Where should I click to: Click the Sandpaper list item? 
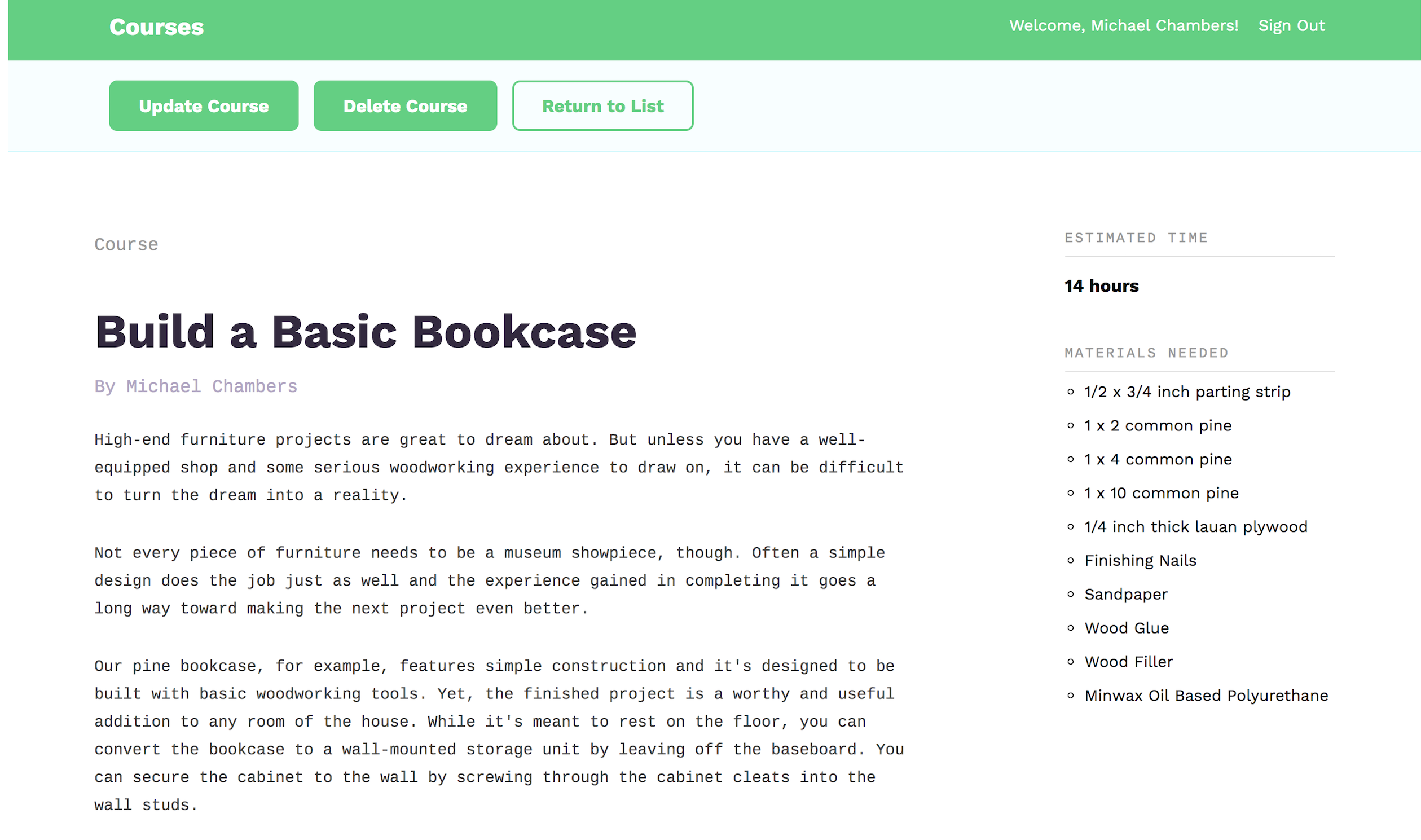pos(1125,595)
